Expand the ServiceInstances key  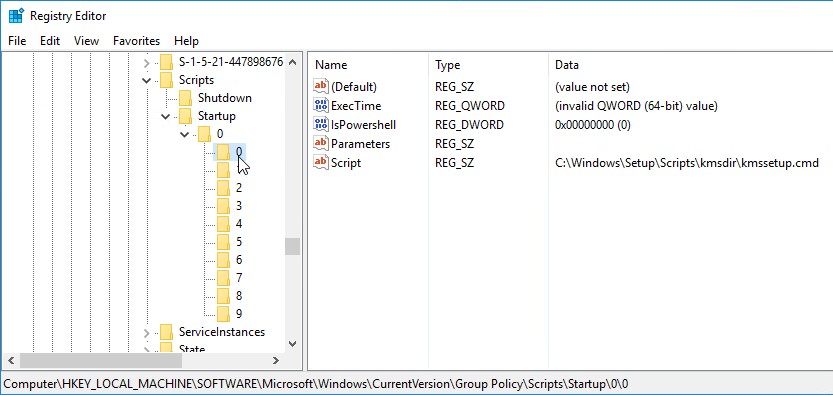(x=147, y=333)
